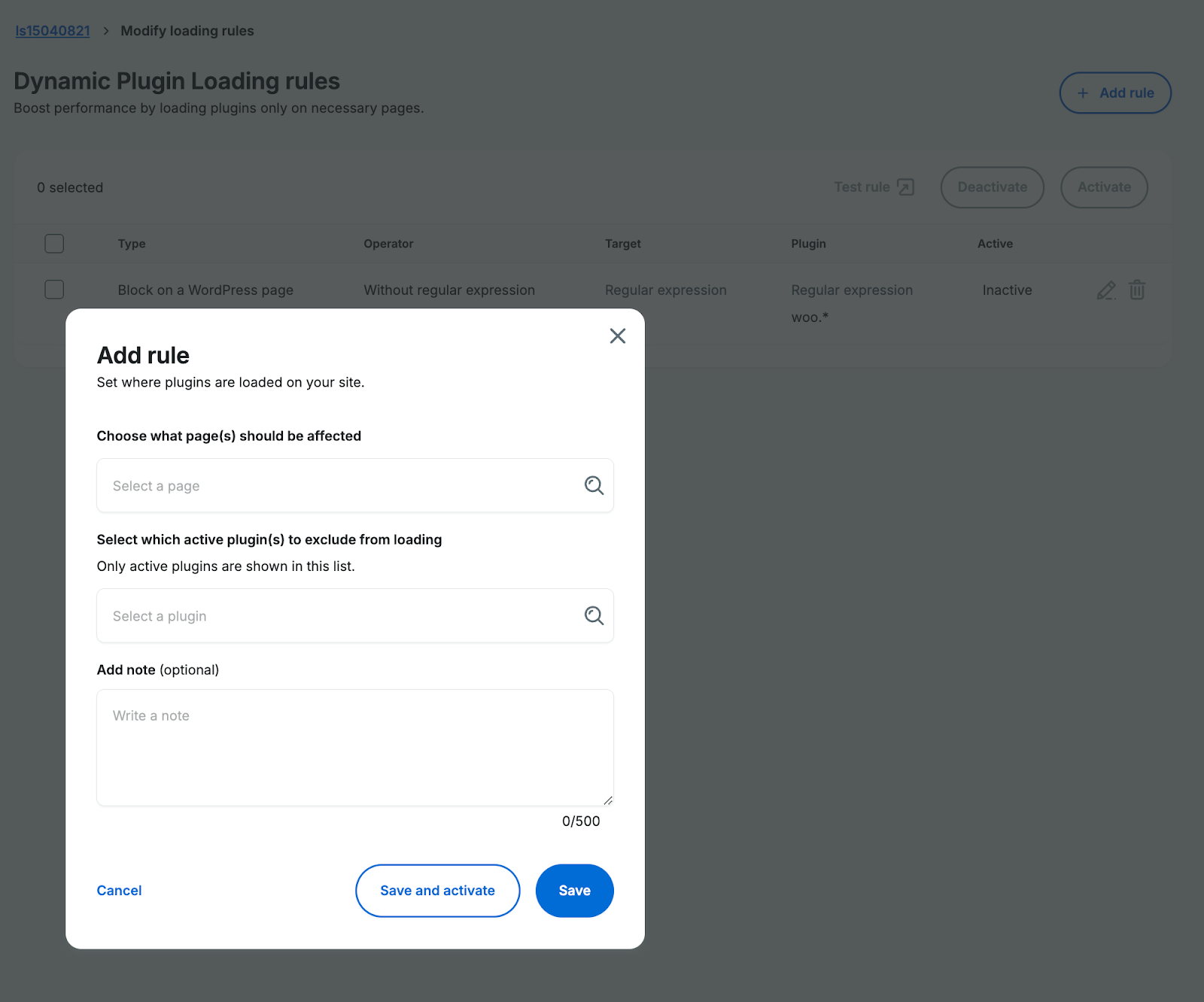Open the Select a page picker
Screen dimensions: 1204x1002
coord(301,485)
